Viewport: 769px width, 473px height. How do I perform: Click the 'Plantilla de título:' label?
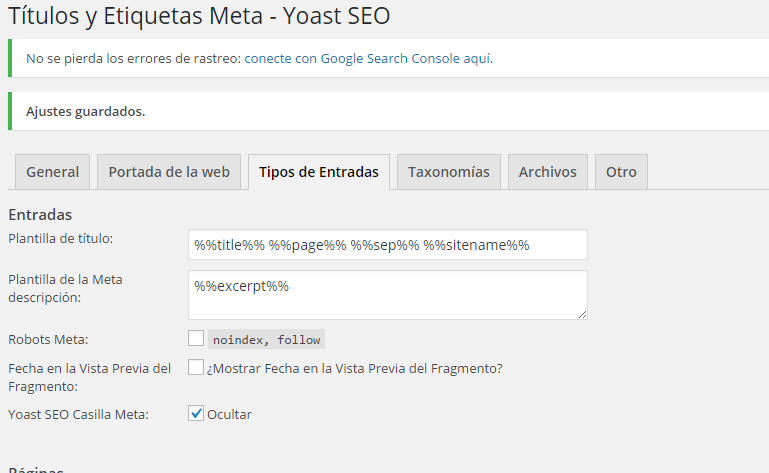[60, 238]
